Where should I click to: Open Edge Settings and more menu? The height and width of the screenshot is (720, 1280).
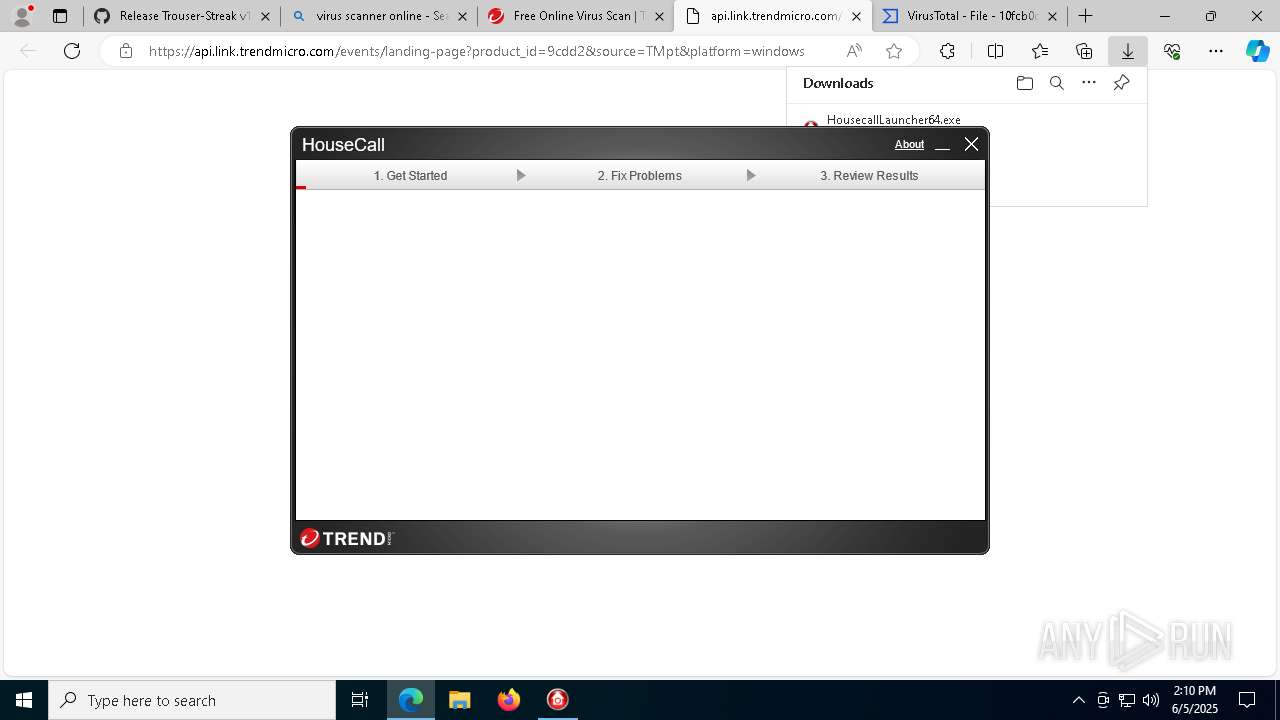(1216, 51)
